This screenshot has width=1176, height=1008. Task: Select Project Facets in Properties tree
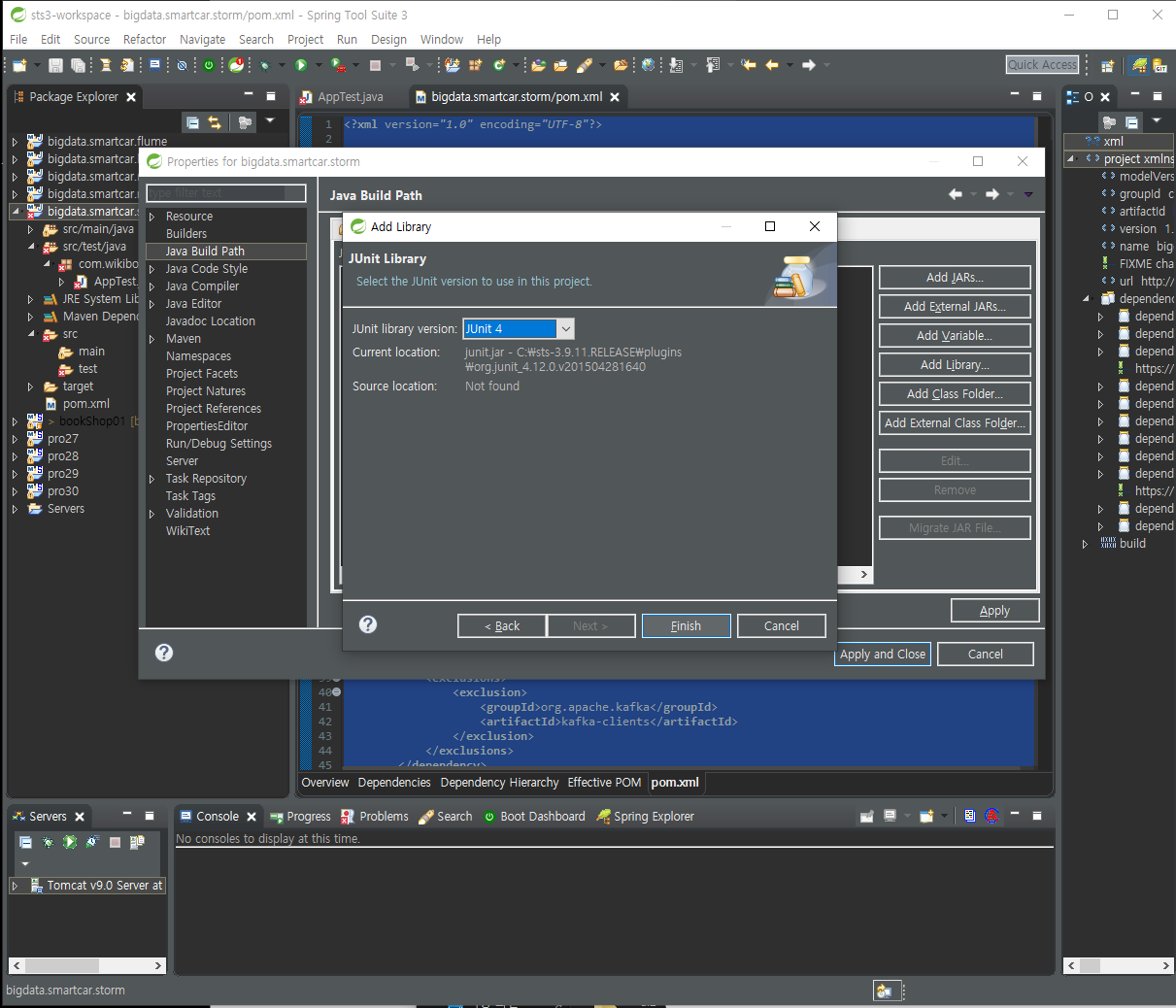point(202,374)
